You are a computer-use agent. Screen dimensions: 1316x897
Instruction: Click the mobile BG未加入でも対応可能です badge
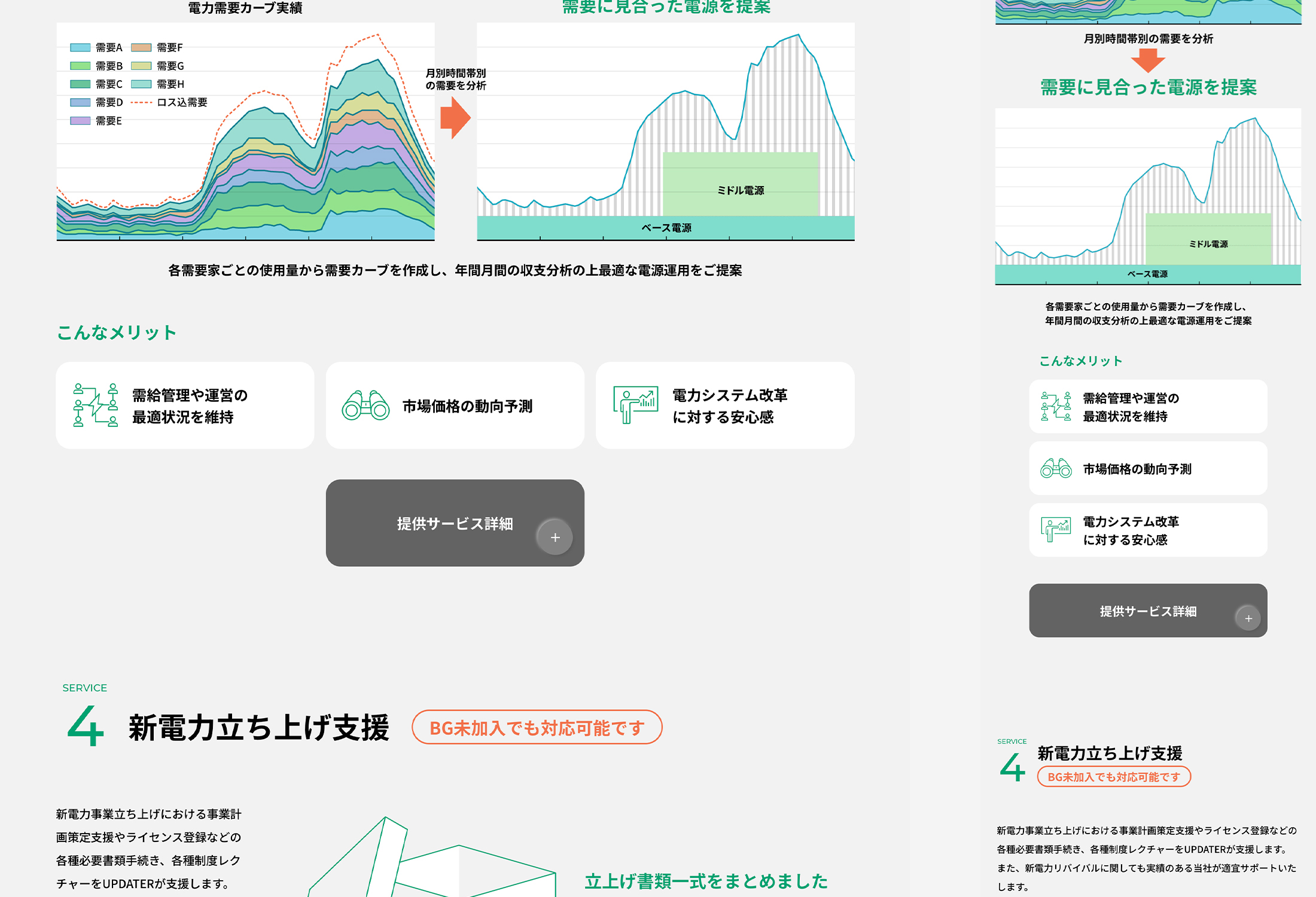point(1114,777)
